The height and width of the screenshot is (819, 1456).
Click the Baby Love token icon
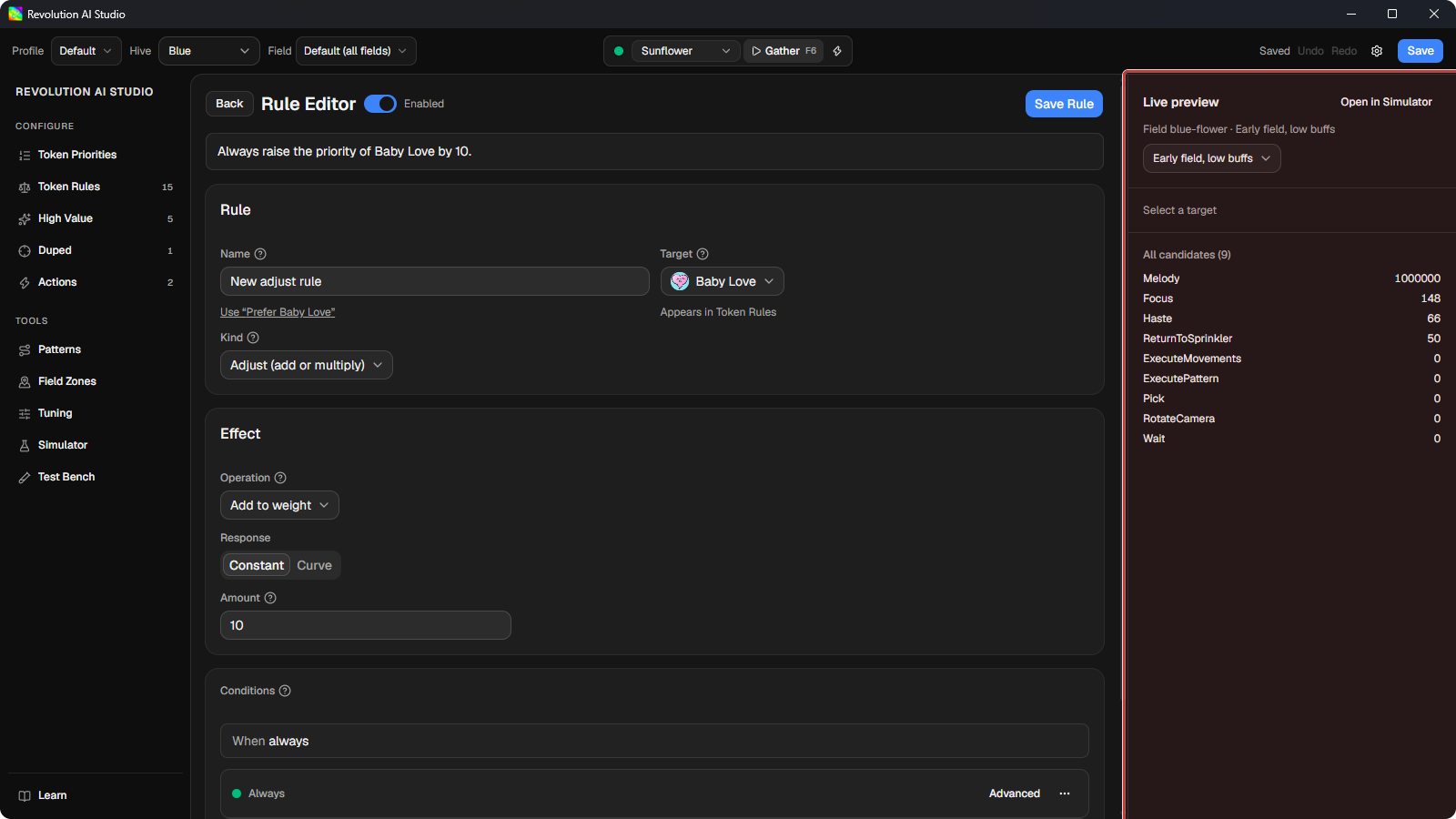click(680, 281)
